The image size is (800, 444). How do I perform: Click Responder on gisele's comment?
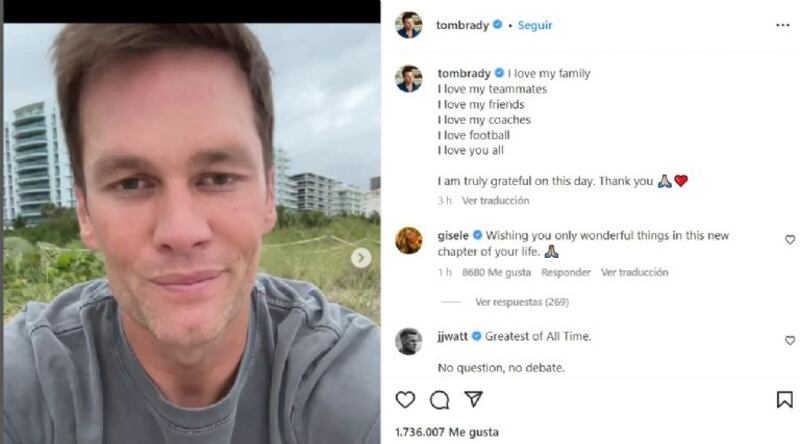566,272
